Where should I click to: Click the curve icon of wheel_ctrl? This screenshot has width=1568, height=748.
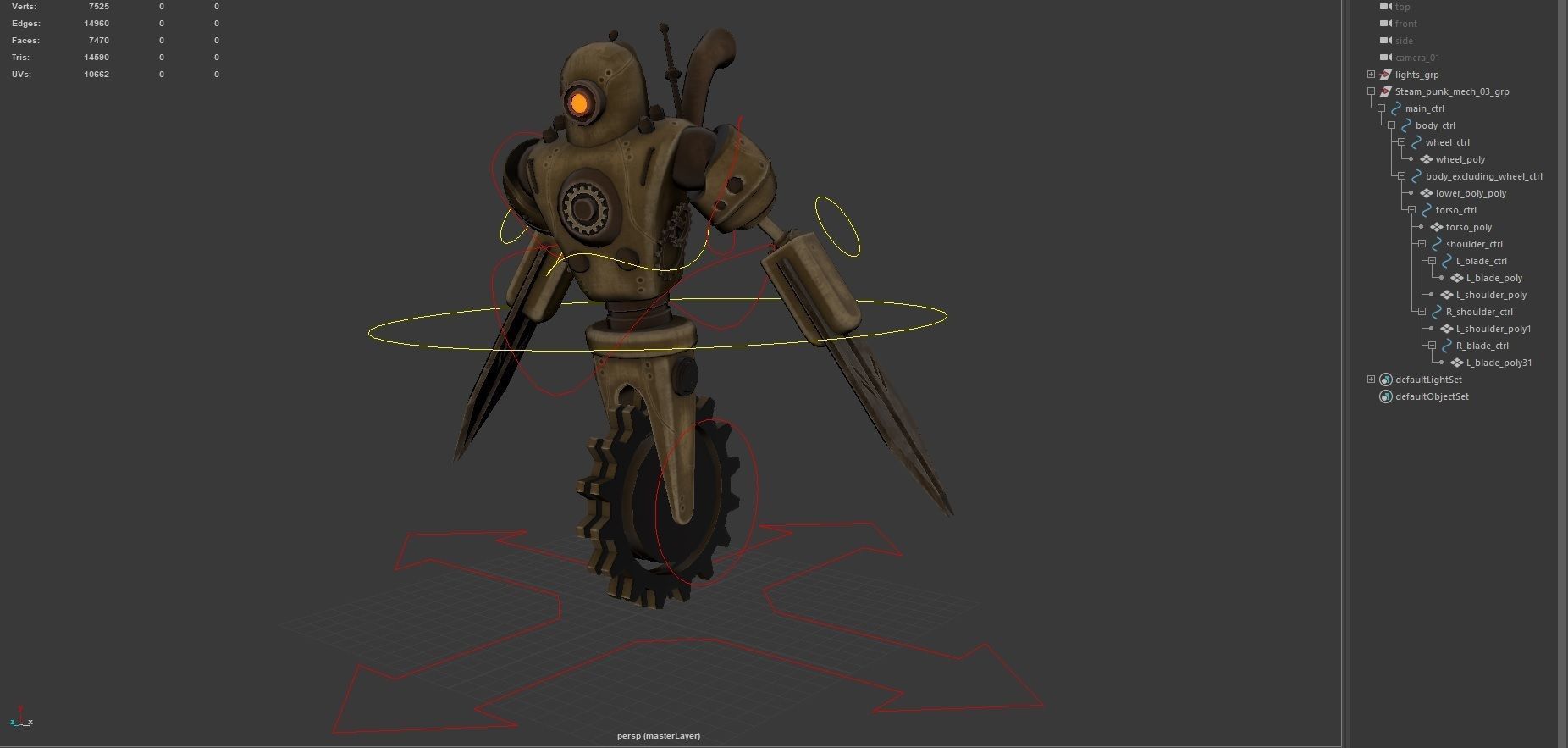[x=1416, y=142]
